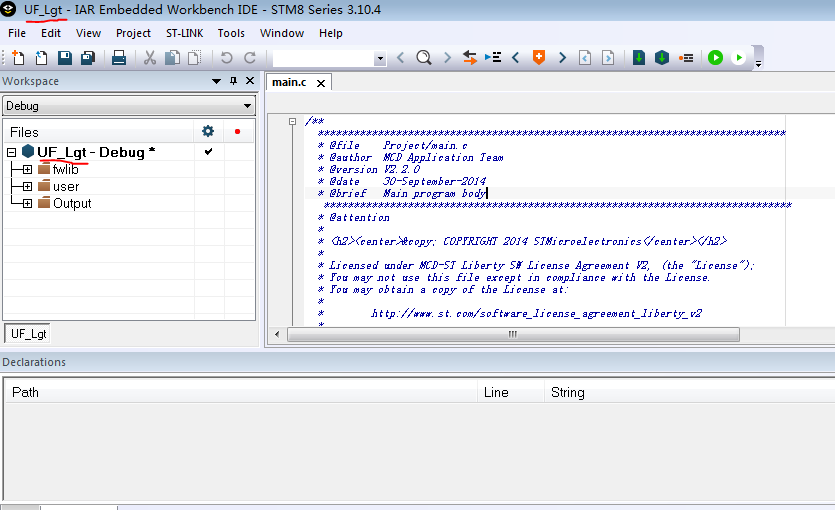Viewport: 835px width, 510px height.
Task: Print the document using the printer icon
Action: click(119, 57)
